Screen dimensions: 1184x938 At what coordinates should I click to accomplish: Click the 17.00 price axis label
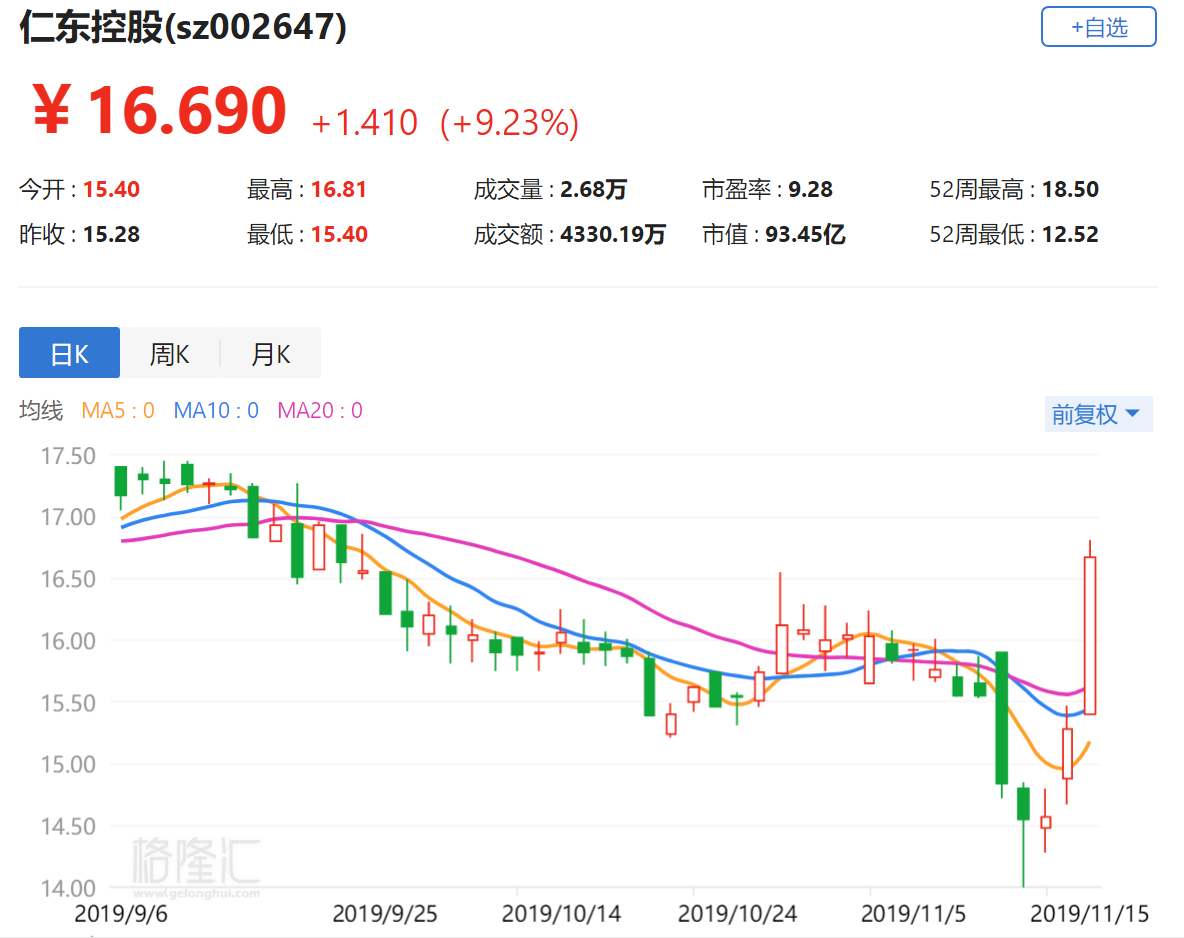pos(68,517)
